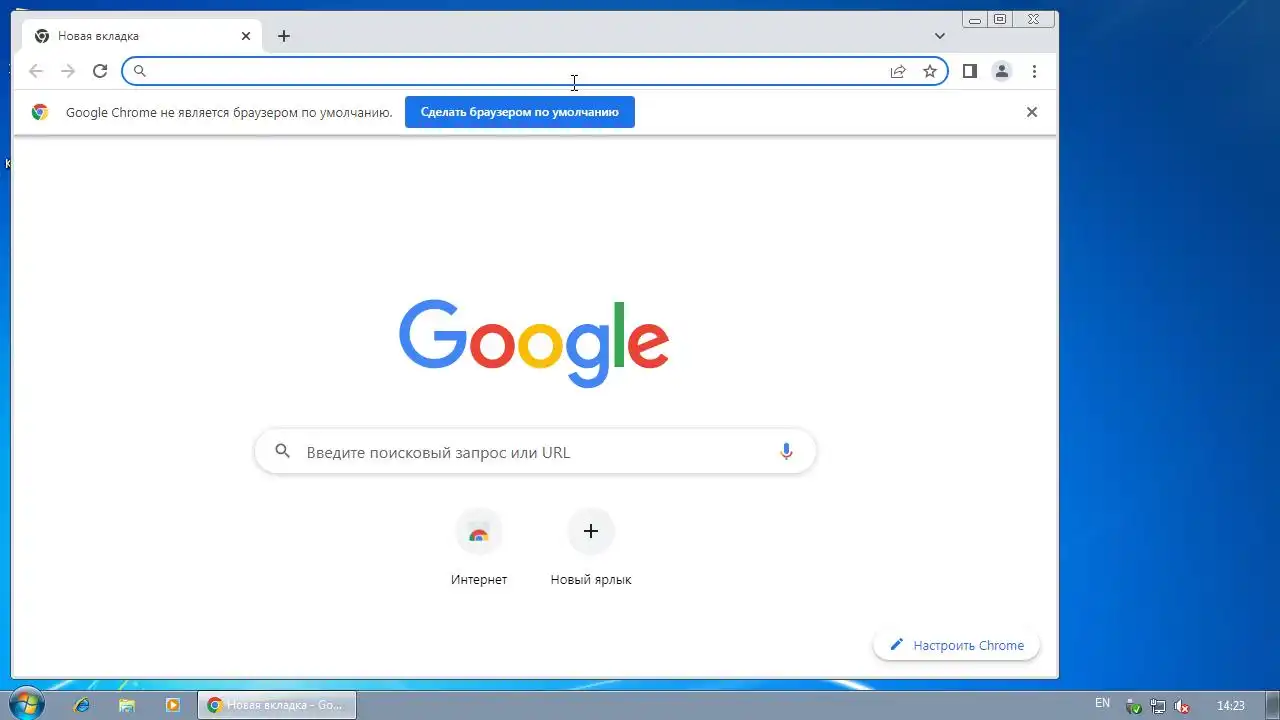Open the tab search dropdown arrow
1280x720 pixels.
940,36
